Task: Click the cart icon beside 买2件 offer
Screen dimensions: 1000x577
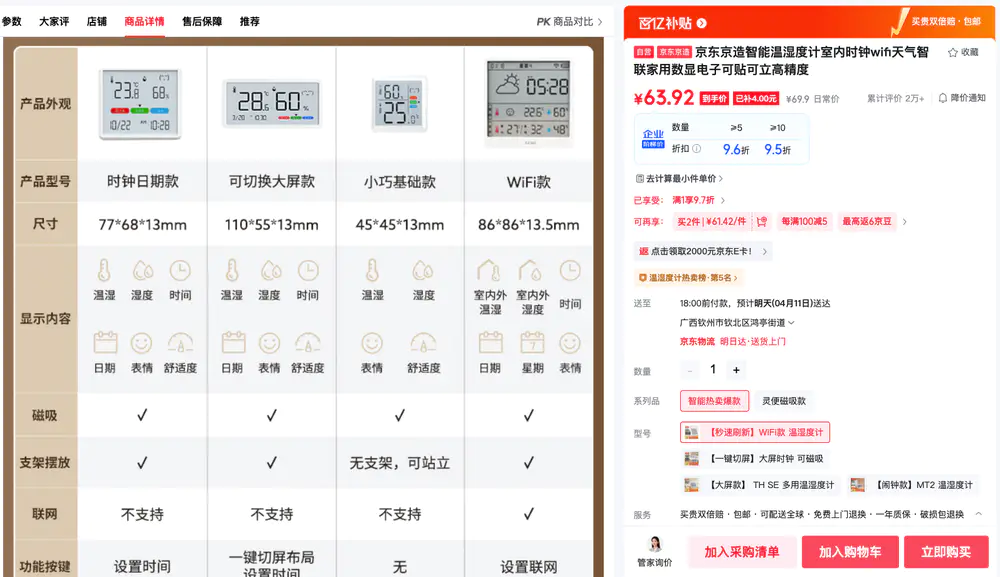Action: pyautogui.click(x=761, y=222)
